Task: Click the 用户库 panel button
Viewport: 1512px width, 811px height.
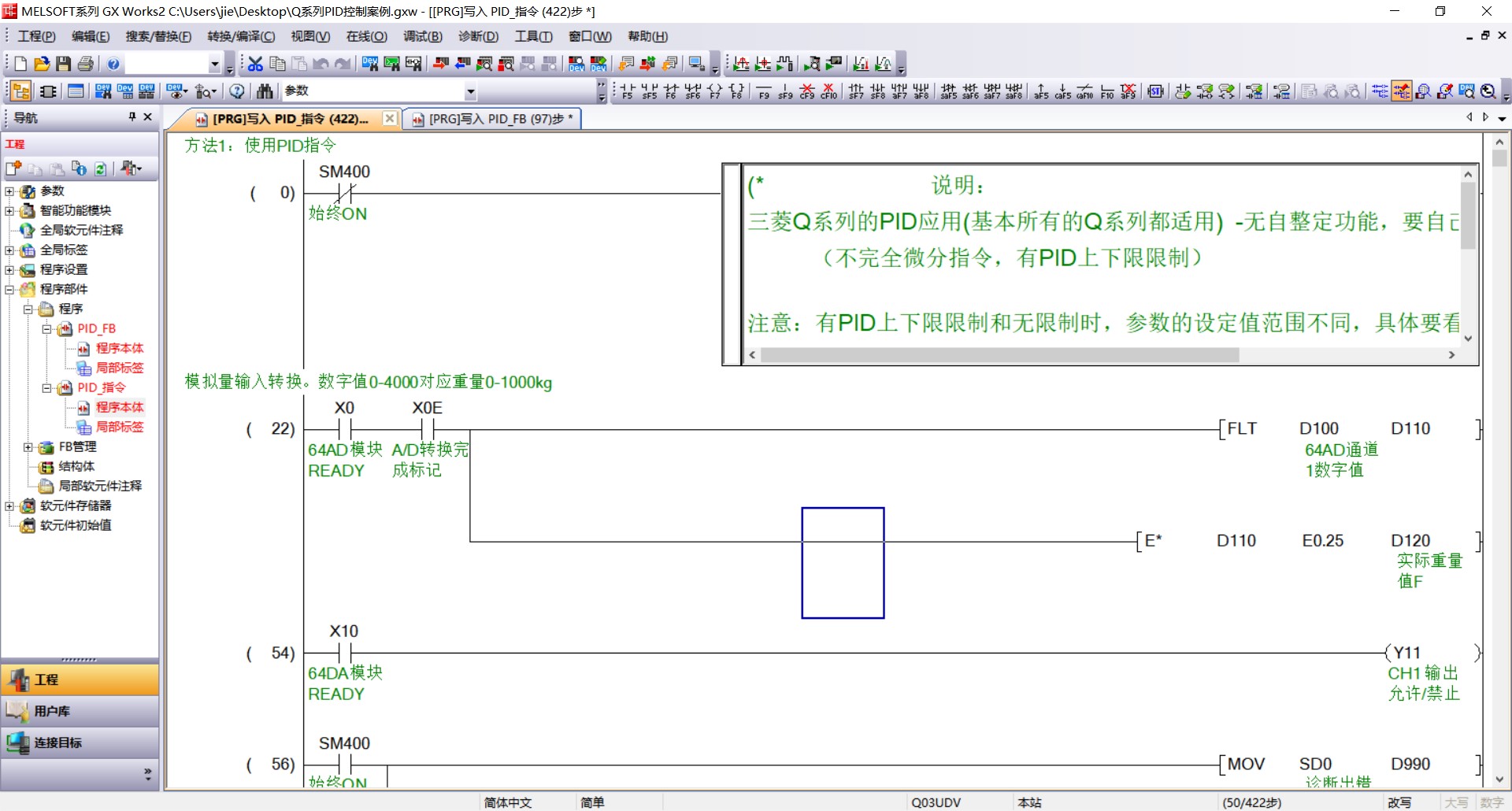Action: (80, 711)
